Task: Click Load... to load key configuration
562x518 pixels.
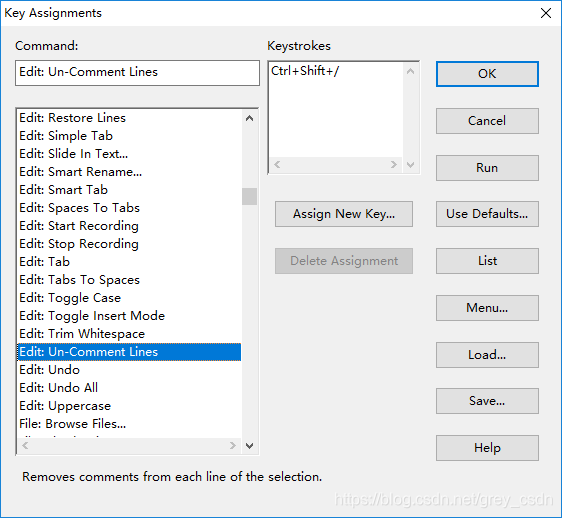Action: 487,355
